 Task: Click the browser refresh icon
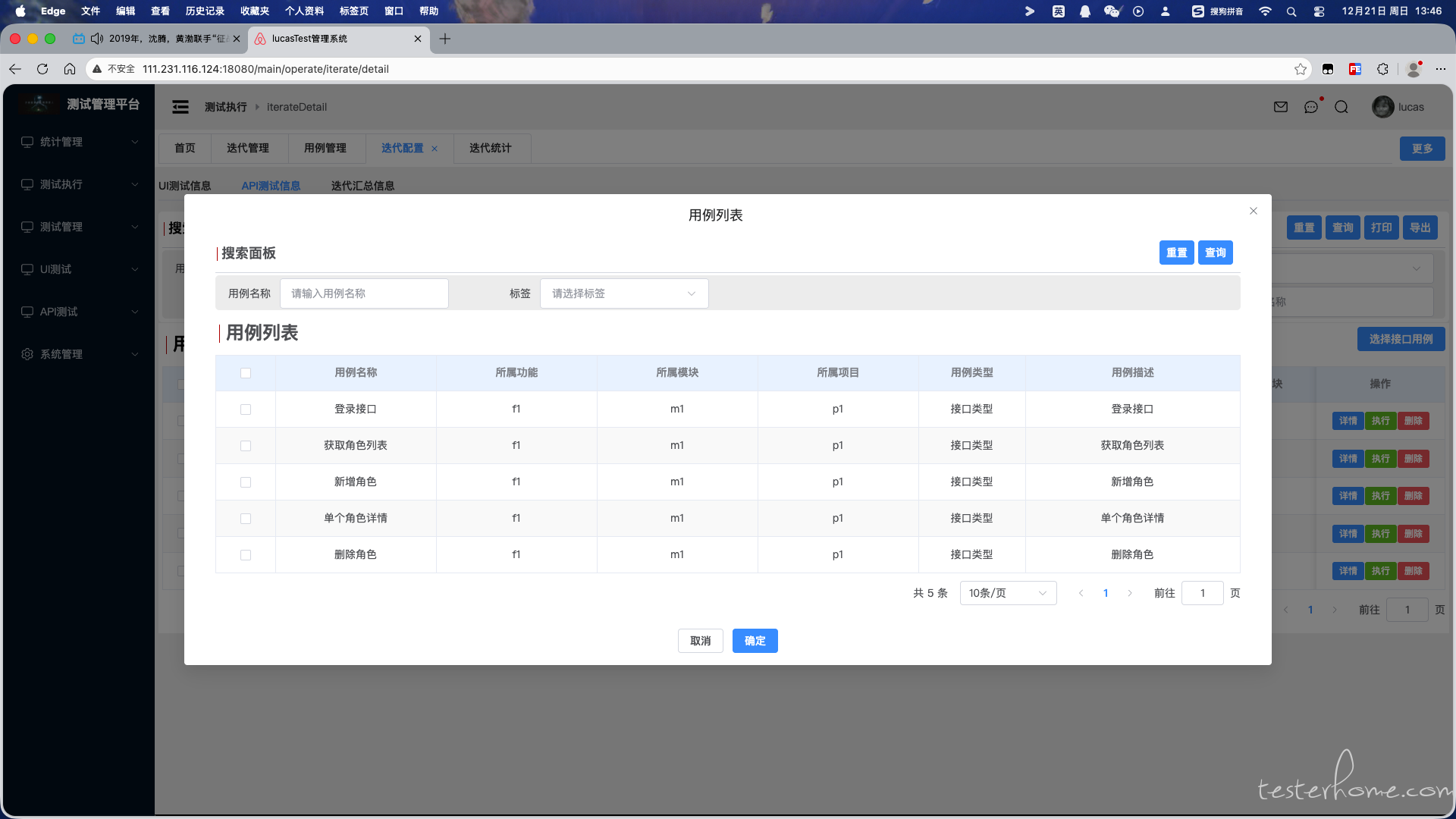coord(42,69)
